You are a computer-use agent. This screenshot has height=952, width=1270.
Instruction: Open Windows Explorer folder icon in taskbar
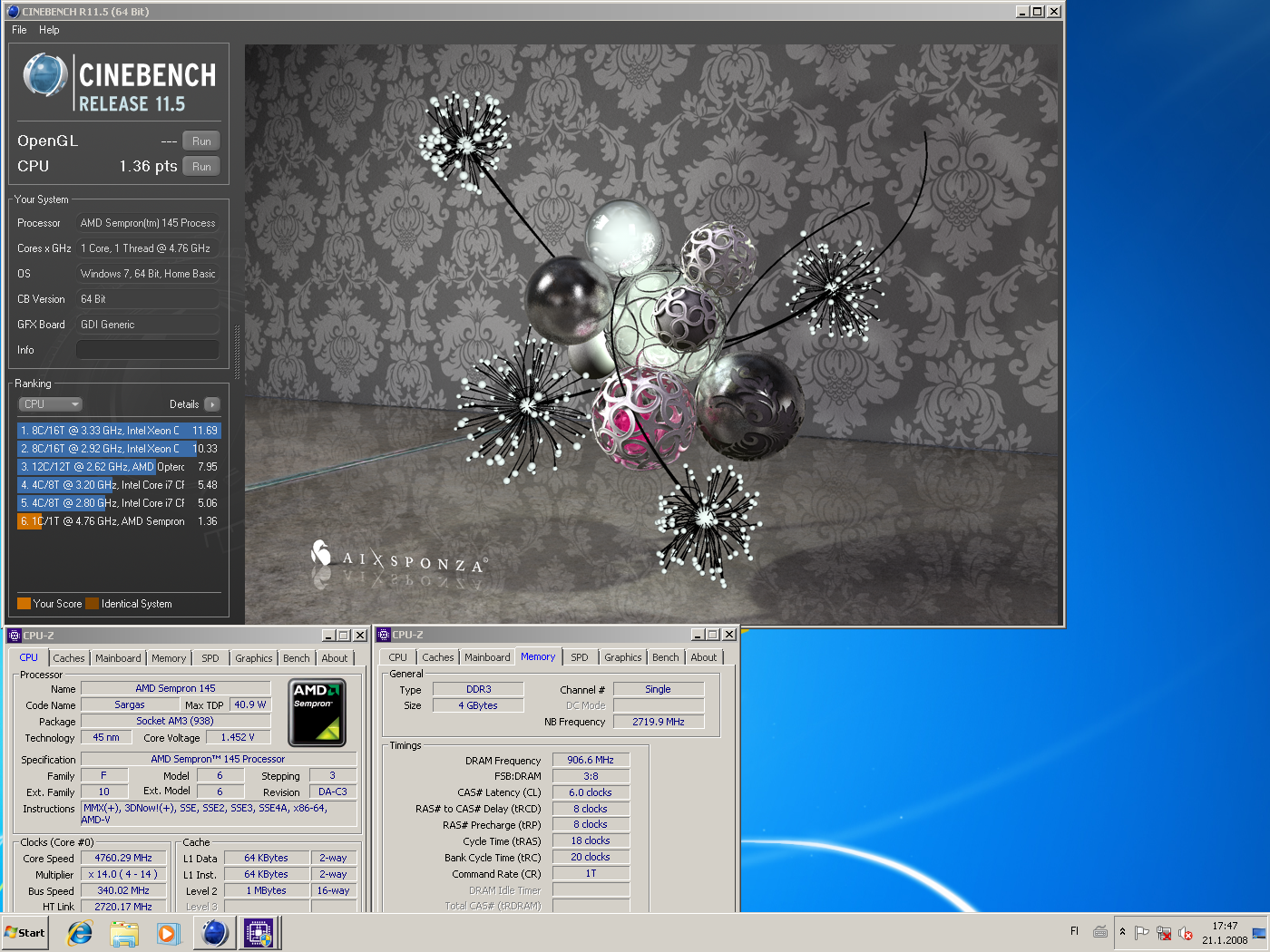pos(124,932)
